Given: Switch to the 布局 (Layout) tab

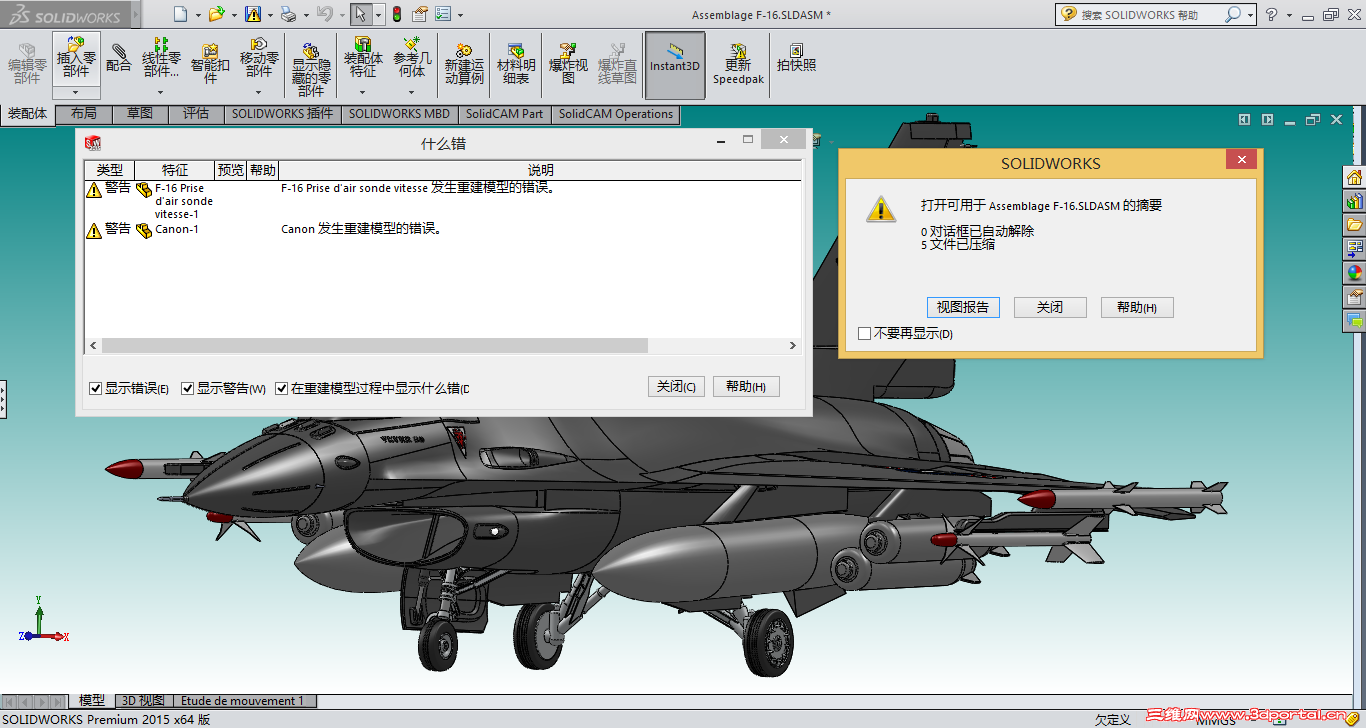Looking at the screenshot, I should point(84,114).
